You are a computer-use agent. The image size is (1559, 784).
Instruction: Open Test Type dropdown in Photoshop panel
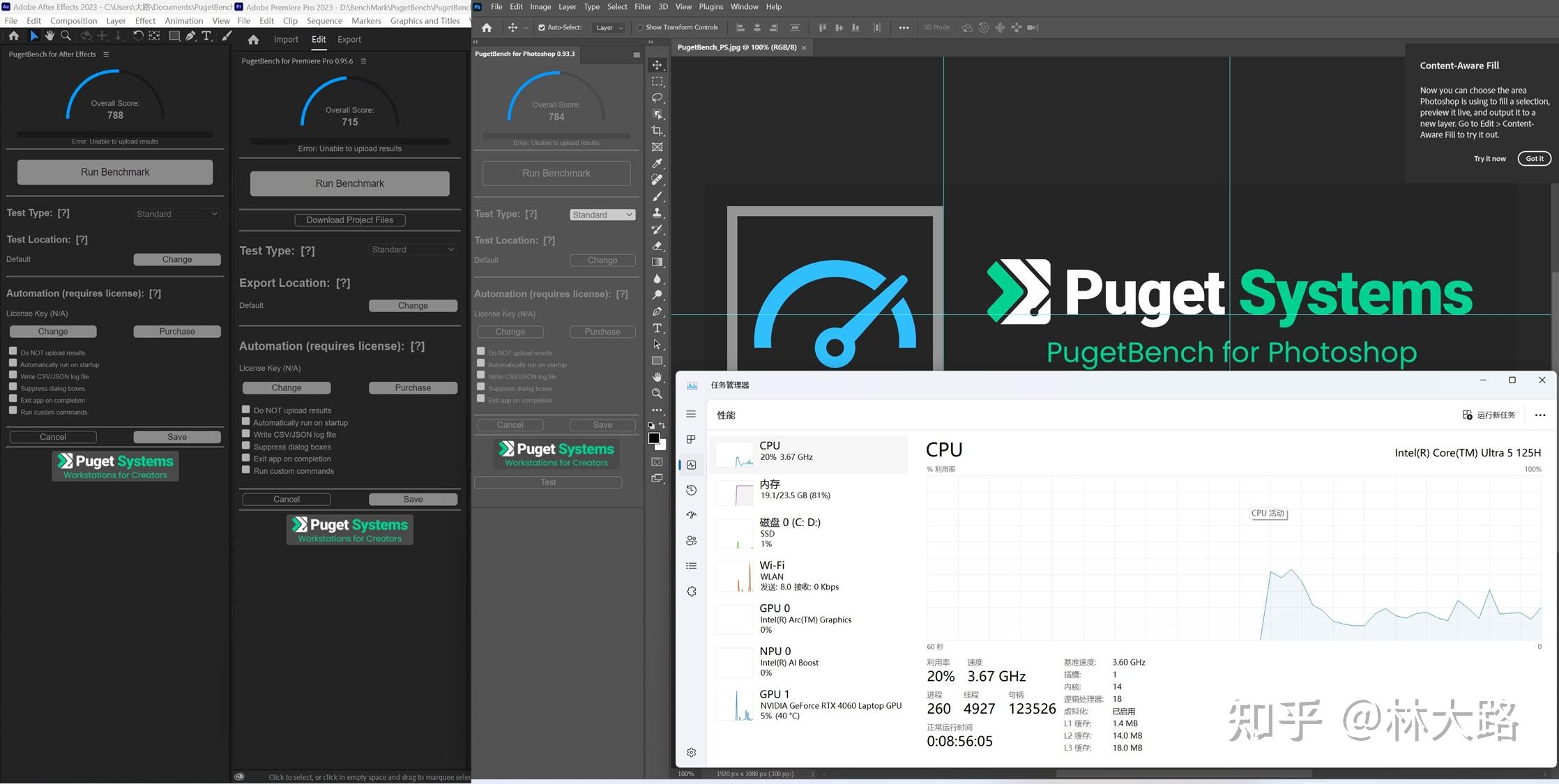(602, 215)
